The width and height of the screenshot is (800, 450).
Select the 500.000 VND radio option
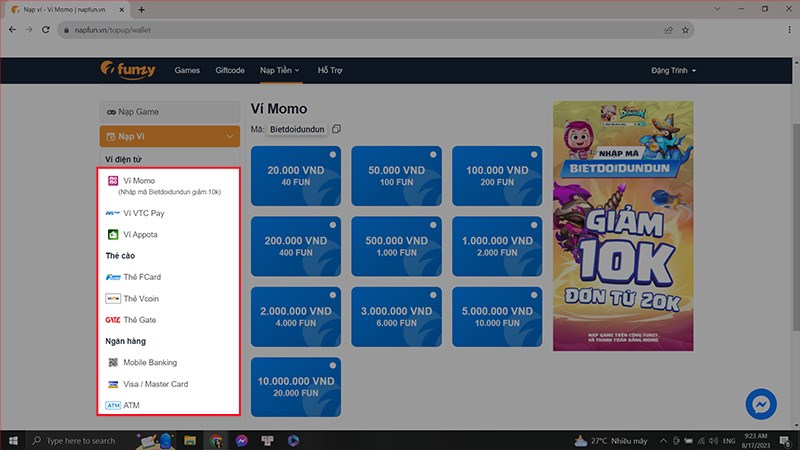[x=433, y=225]
